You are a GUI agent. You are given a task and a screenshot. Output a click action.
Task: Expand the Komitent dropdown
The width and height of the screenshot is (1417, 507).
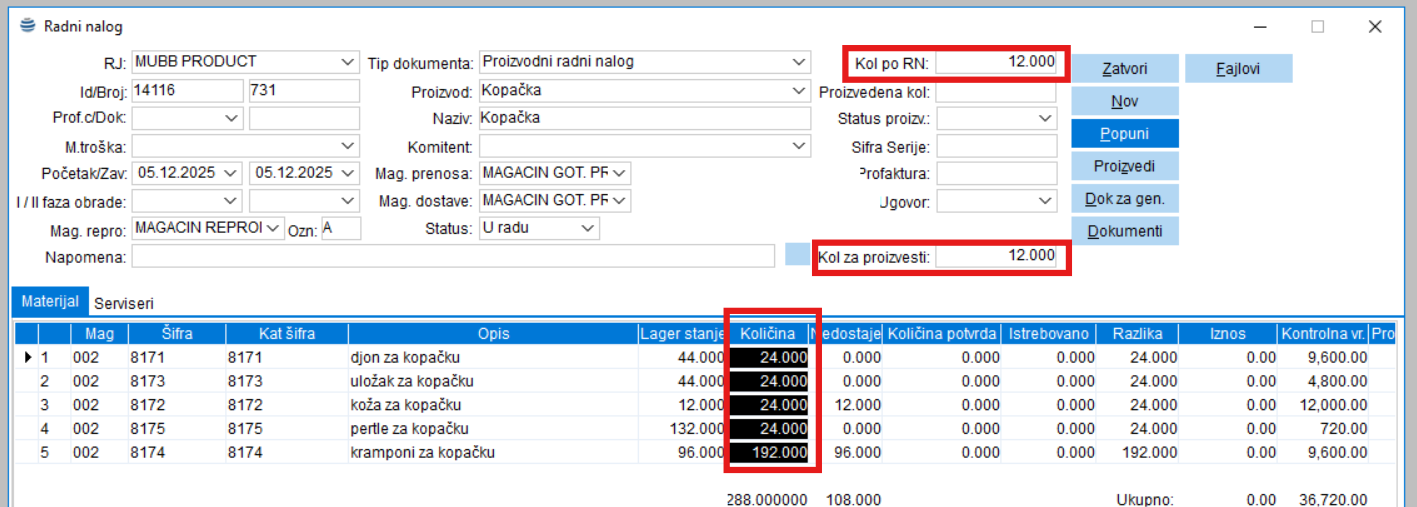[798, 146]
